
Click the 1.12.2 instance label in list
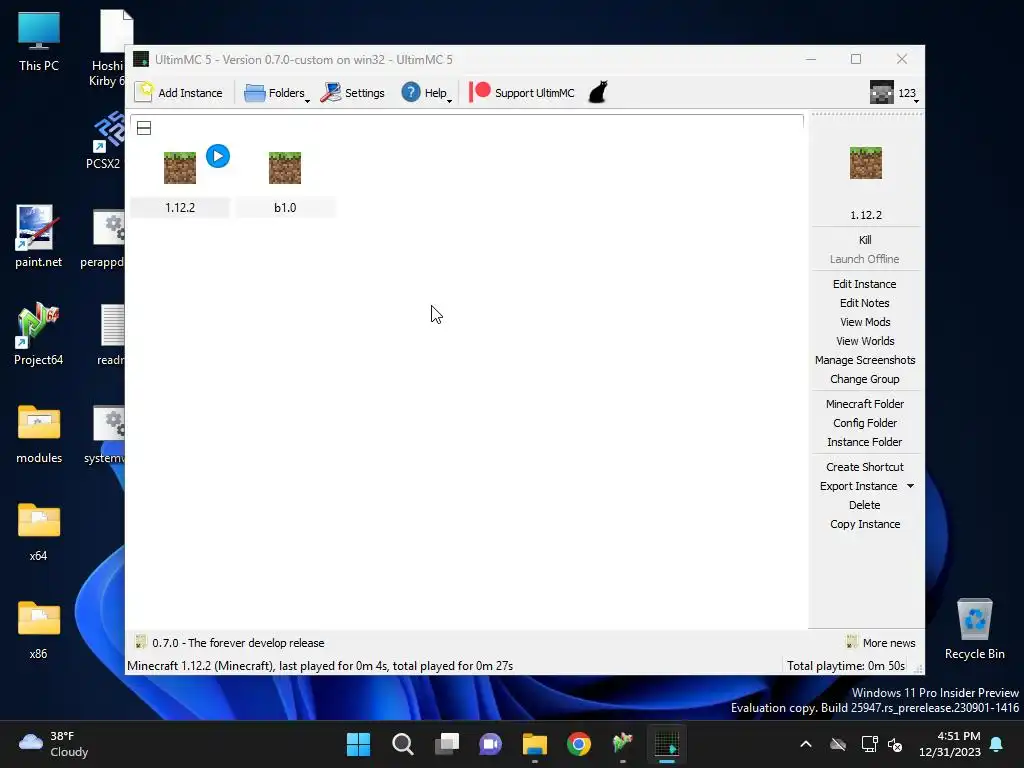pos(180,208)
